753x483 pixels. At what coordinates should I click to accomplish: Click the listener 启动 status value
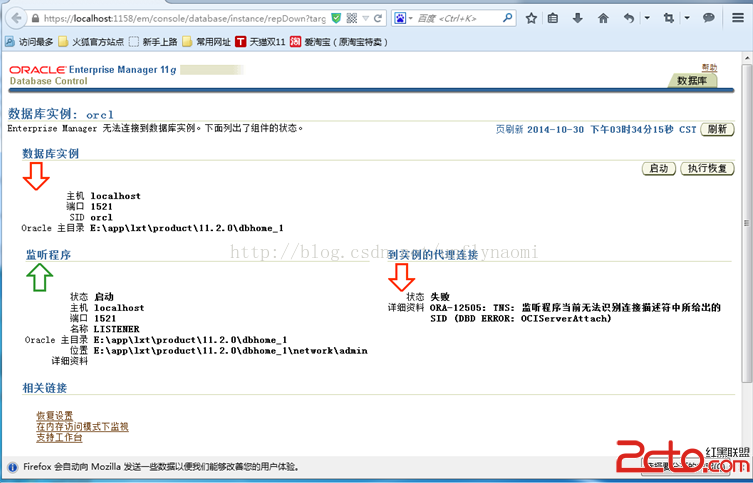tap(104, 297)
